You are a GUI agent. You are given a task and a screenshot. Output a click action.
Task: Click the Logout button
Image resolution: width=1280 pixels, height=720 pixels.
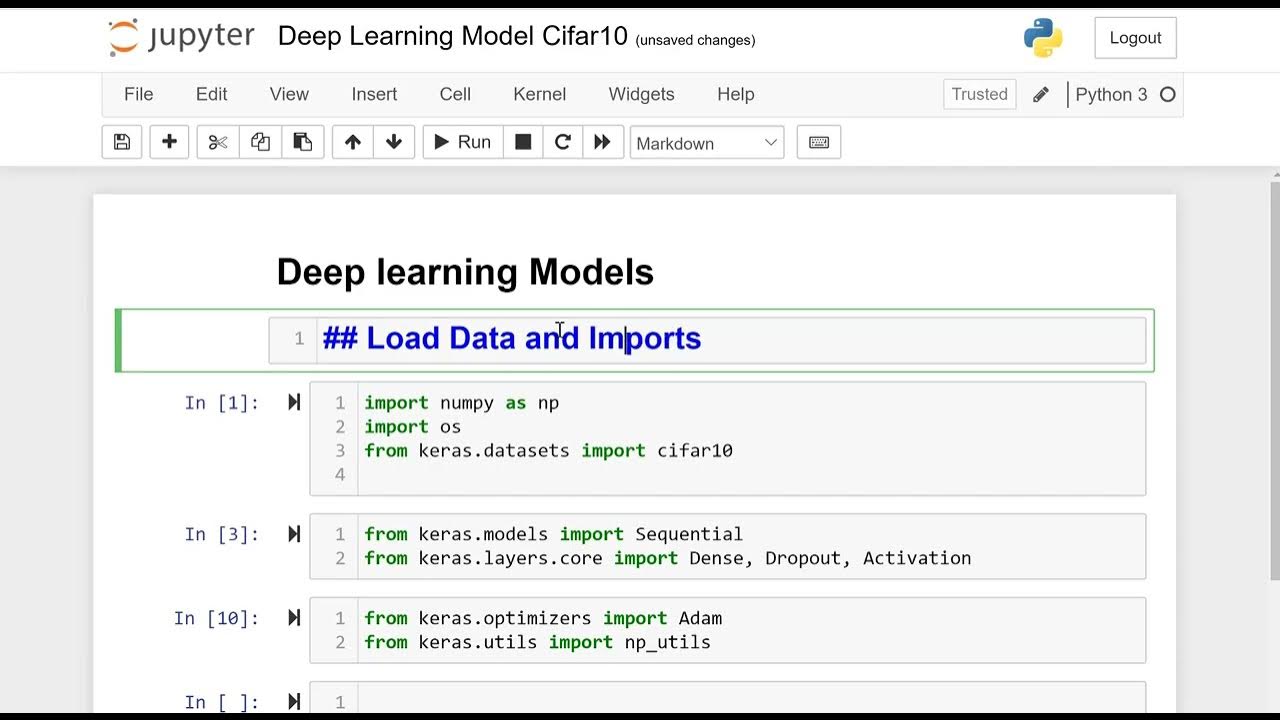(1135, 38)
